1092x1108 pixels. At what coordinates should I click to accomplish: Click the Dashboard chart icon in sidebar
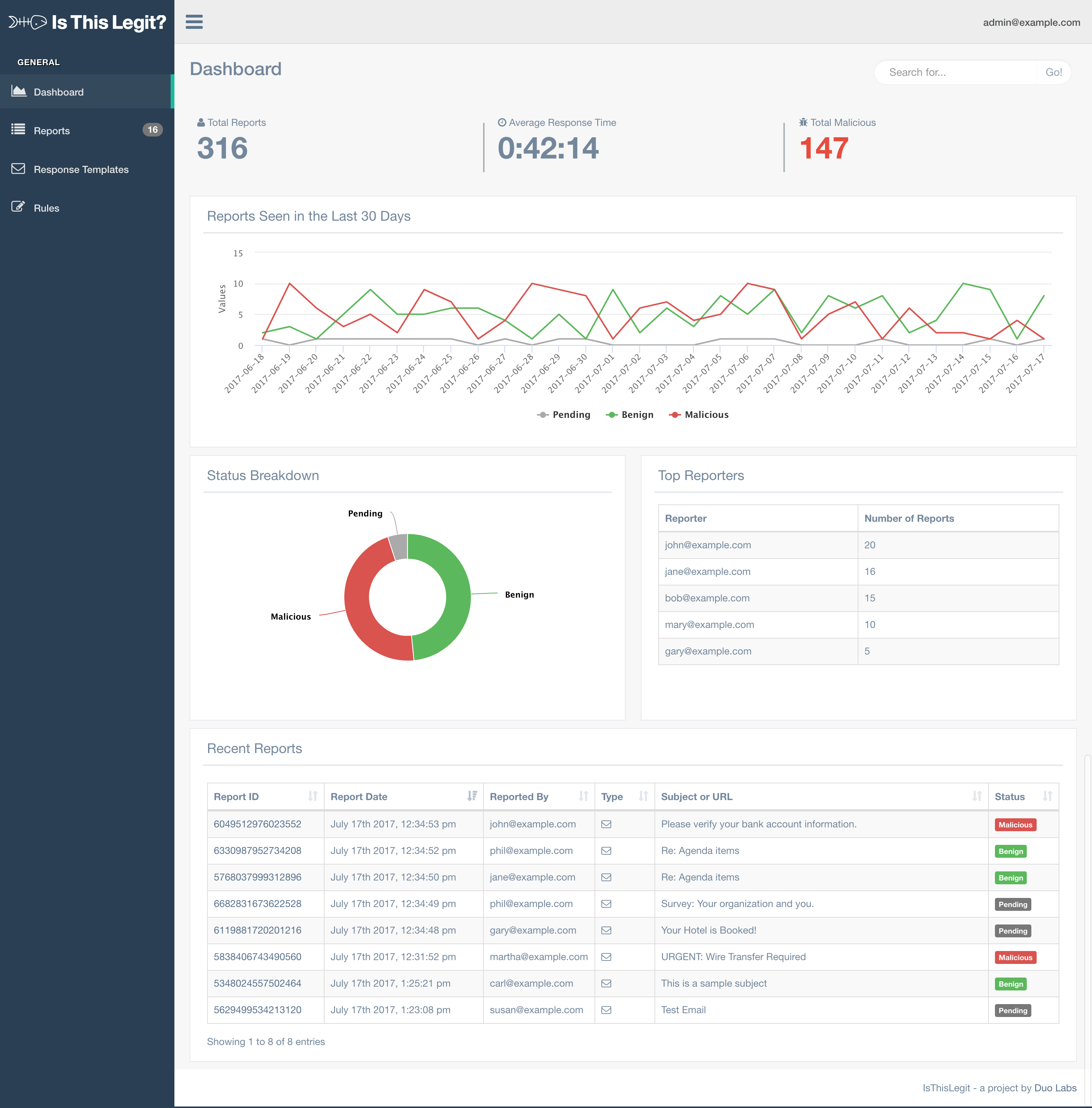[19, 91]
